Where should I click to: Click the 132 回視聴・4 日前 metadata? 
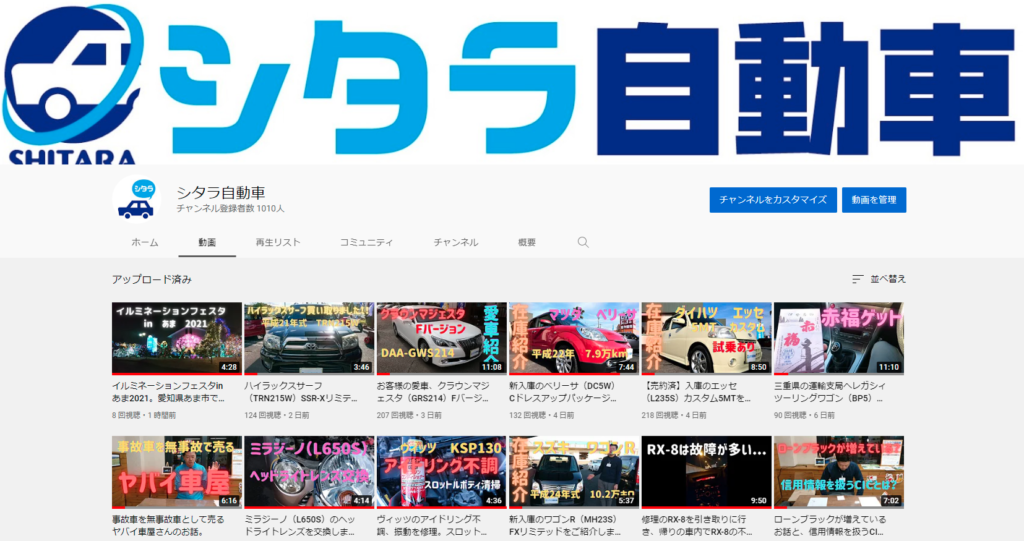click(542, 415)
